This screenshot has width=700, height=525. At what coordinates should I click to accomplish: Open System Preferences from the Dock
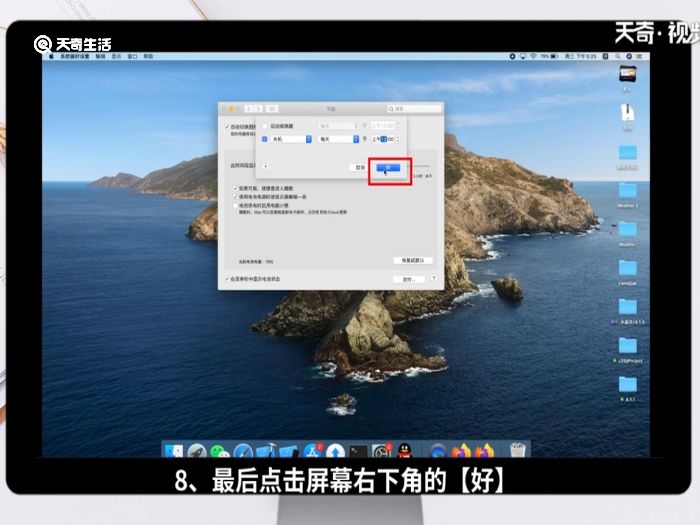(382, 451)
